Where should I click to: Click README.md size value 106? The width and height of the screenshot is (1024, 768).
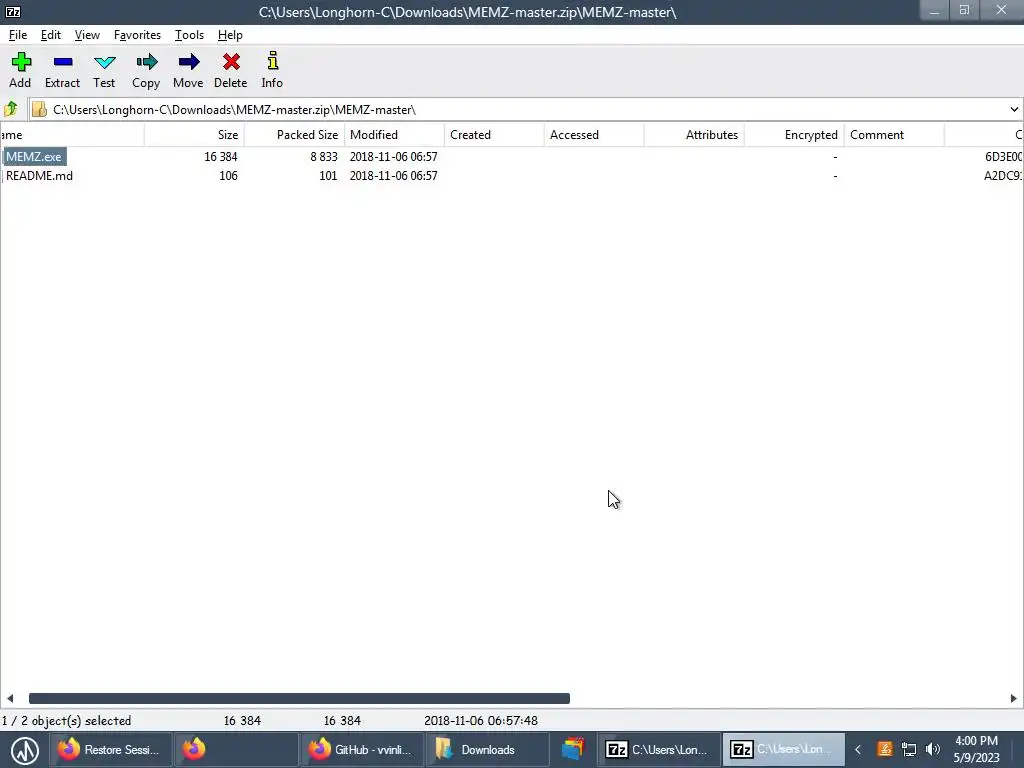[x=228, y=176]
